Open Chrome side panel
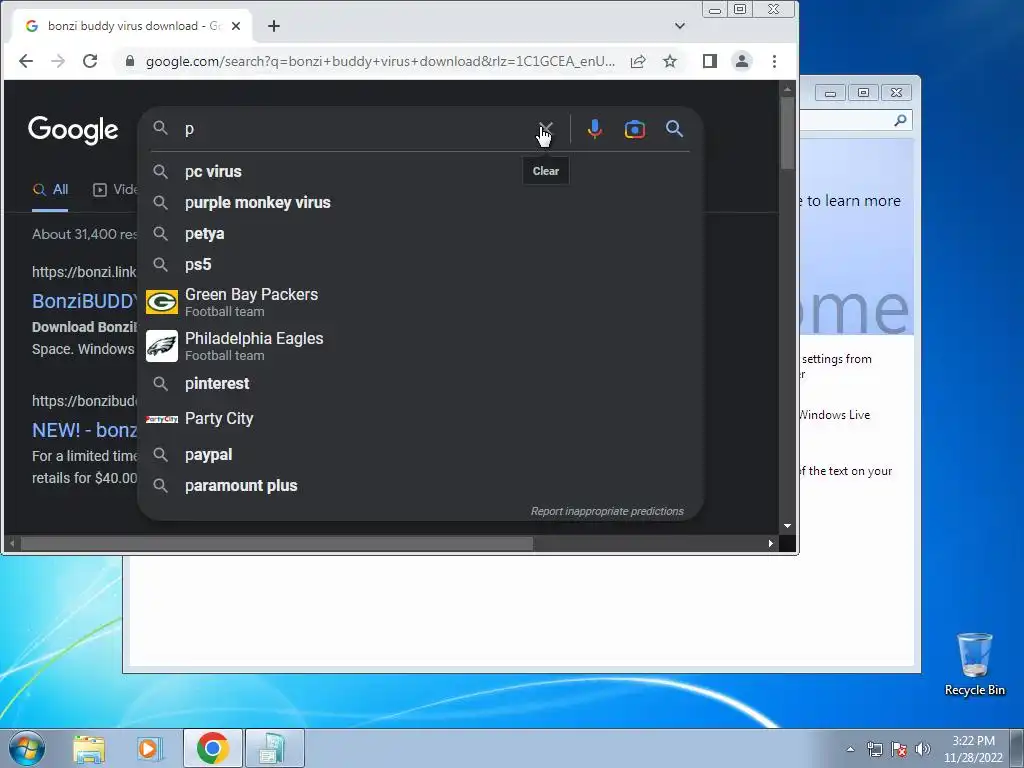This screenshot has width=1024, height=768. click(710, 61)
